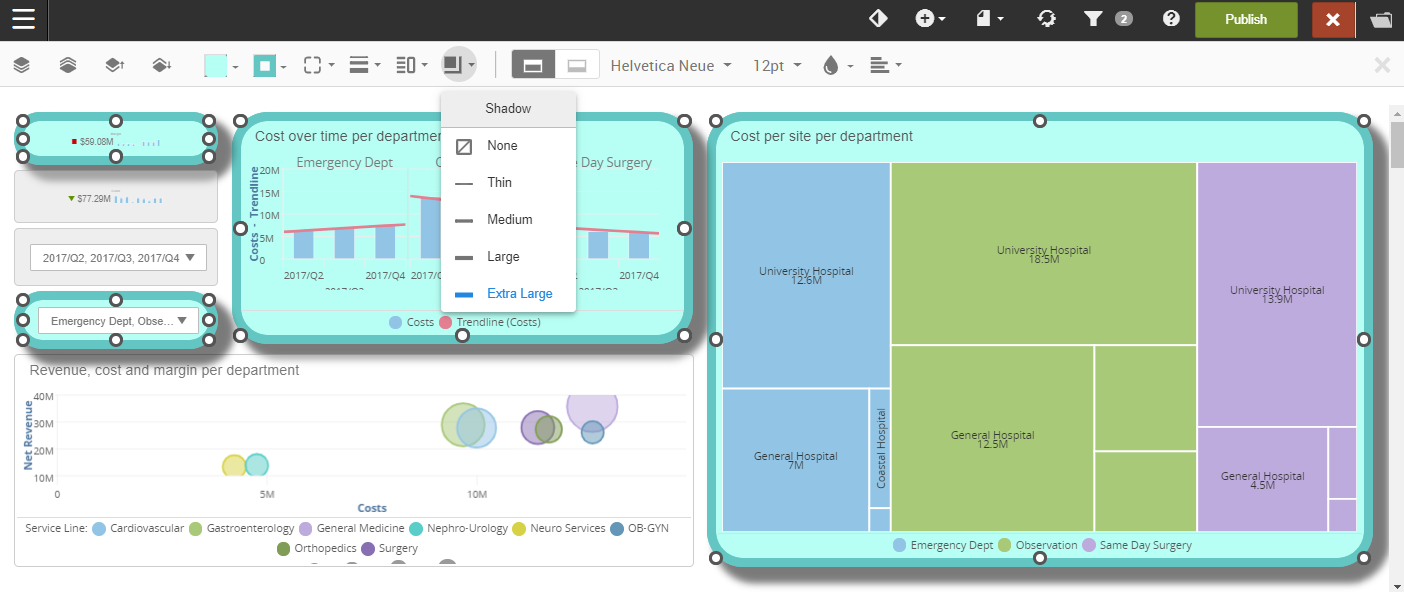Click the send backward layer icon

(160, 65)
